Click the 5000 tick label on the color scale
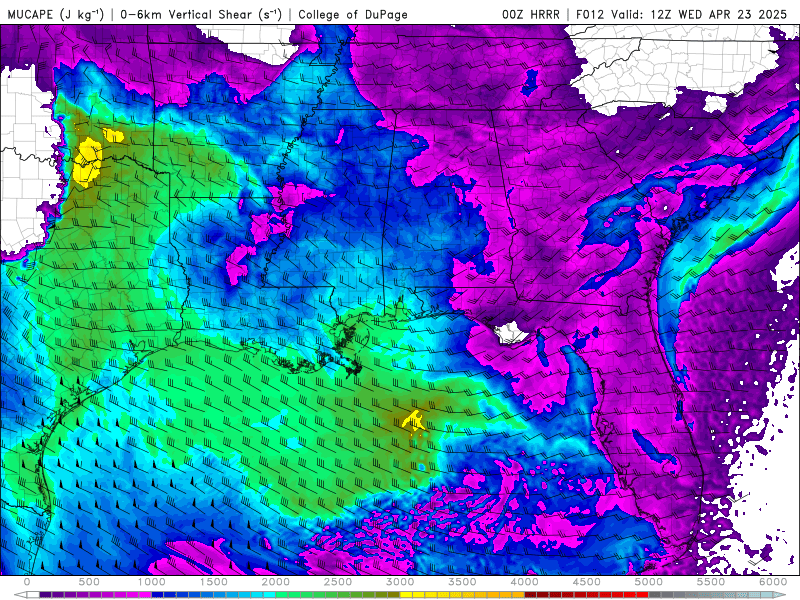Screen dimensions: 800x600 tap(649, 581)
